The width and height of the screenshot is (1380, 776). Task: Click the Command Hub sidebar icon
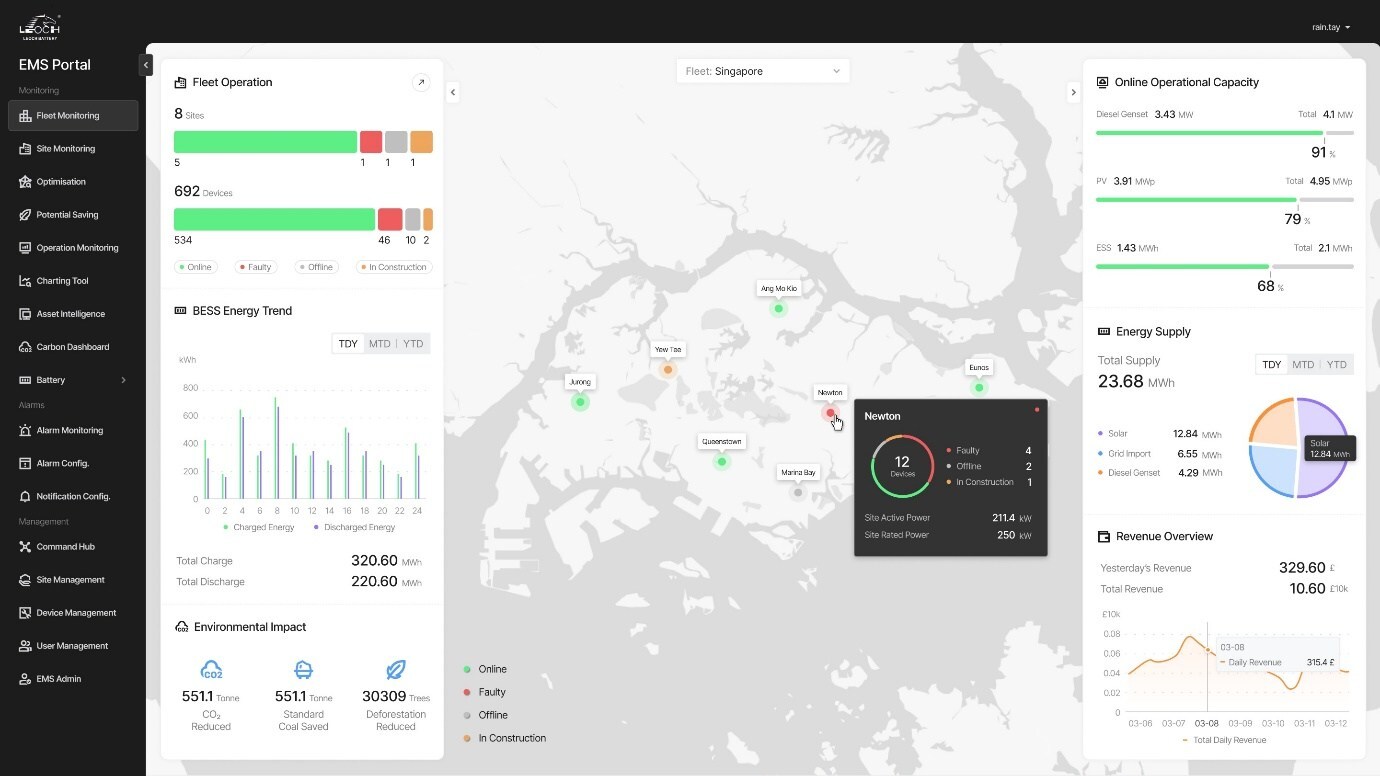tap(26, 547)
